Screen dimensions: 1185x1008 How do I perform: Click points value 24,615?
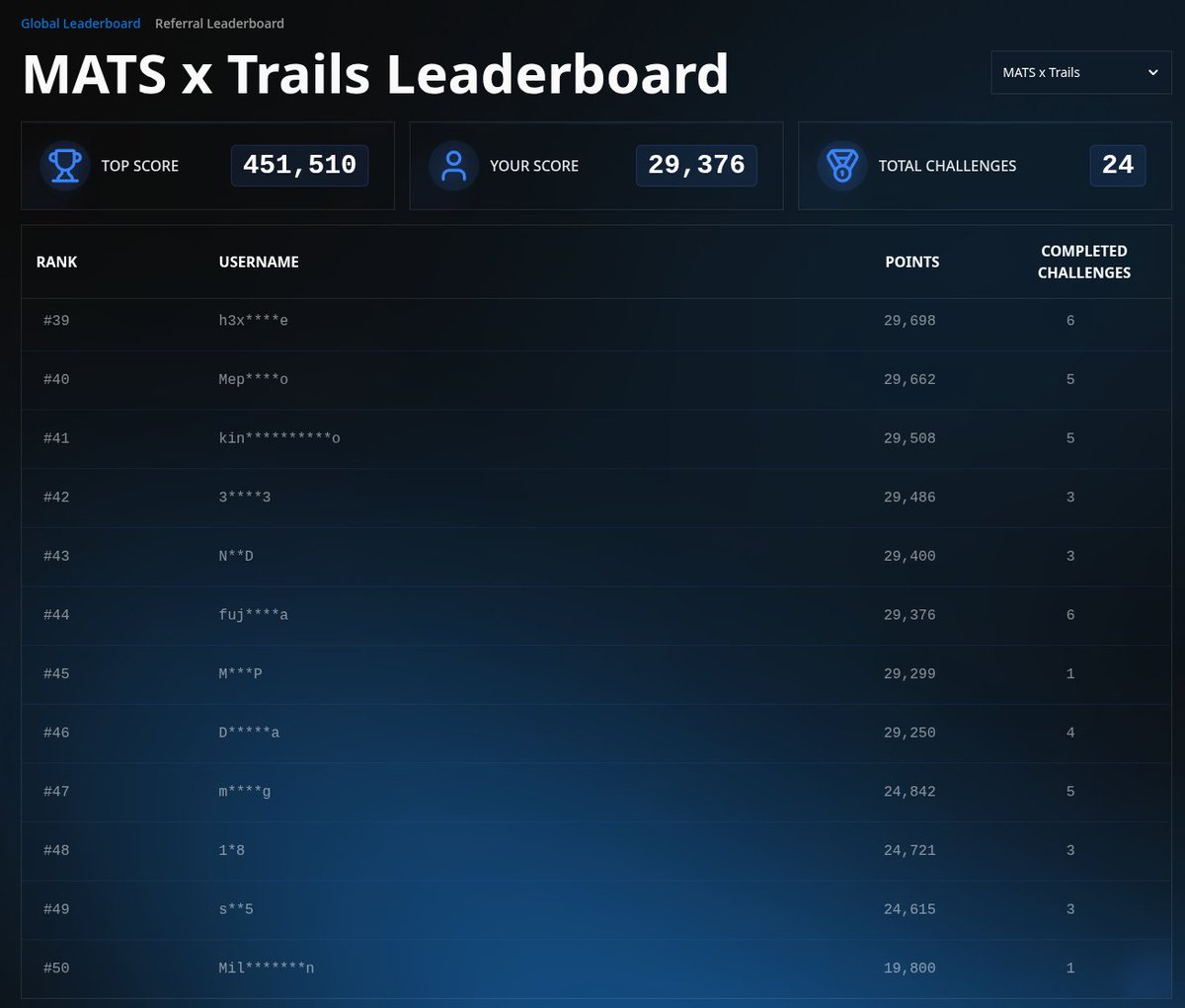909,909
